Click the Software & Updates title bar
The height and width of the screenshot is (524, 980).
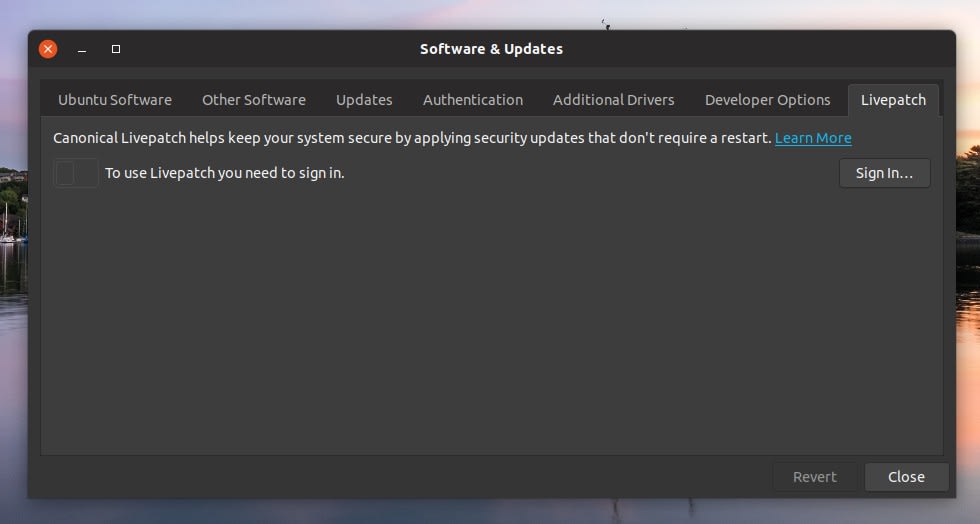(491, 49)
